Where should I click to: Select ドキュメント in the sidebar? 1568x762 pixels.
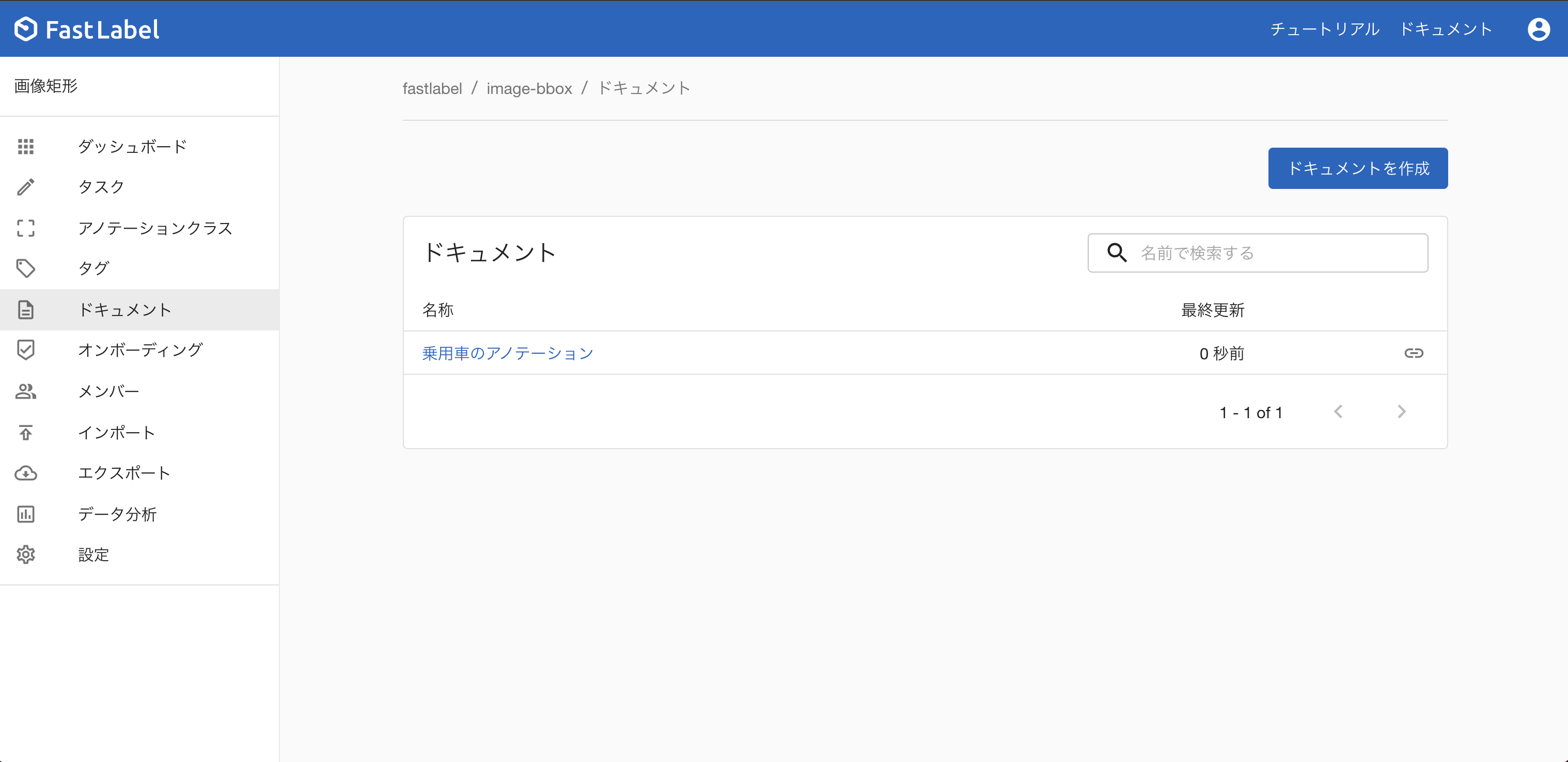point(139,310)
